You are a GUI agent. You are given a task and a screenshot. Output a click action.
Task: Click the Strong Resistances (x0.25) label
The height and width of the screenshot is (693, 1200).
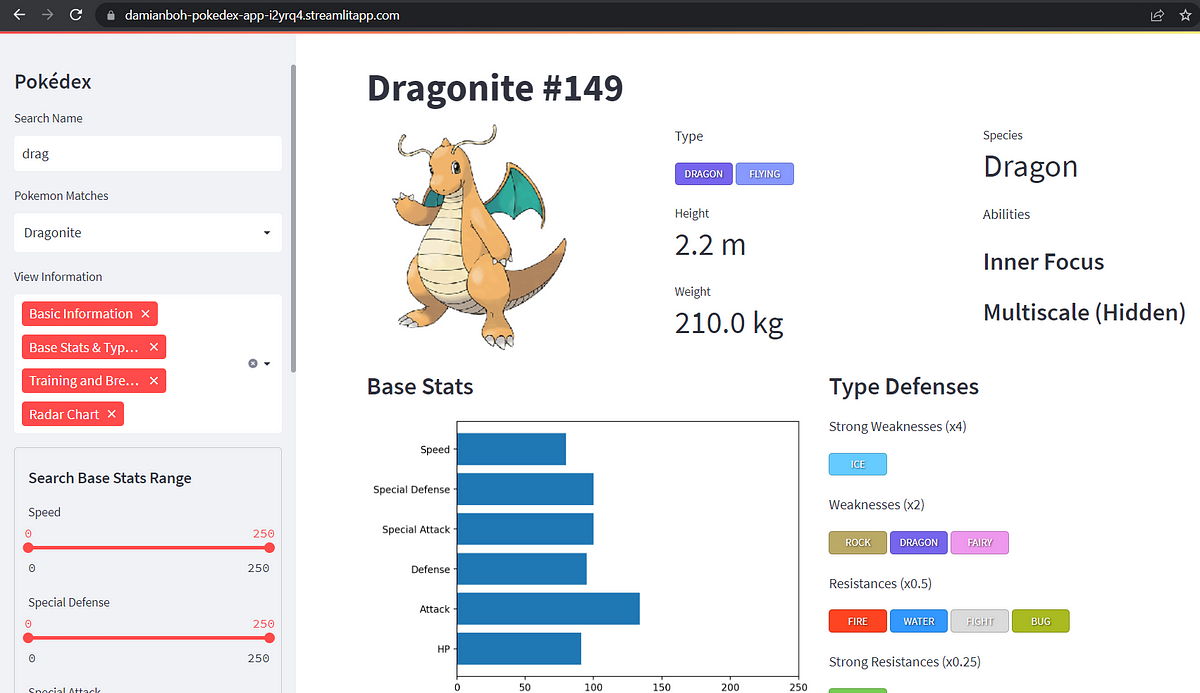[904, 662]
